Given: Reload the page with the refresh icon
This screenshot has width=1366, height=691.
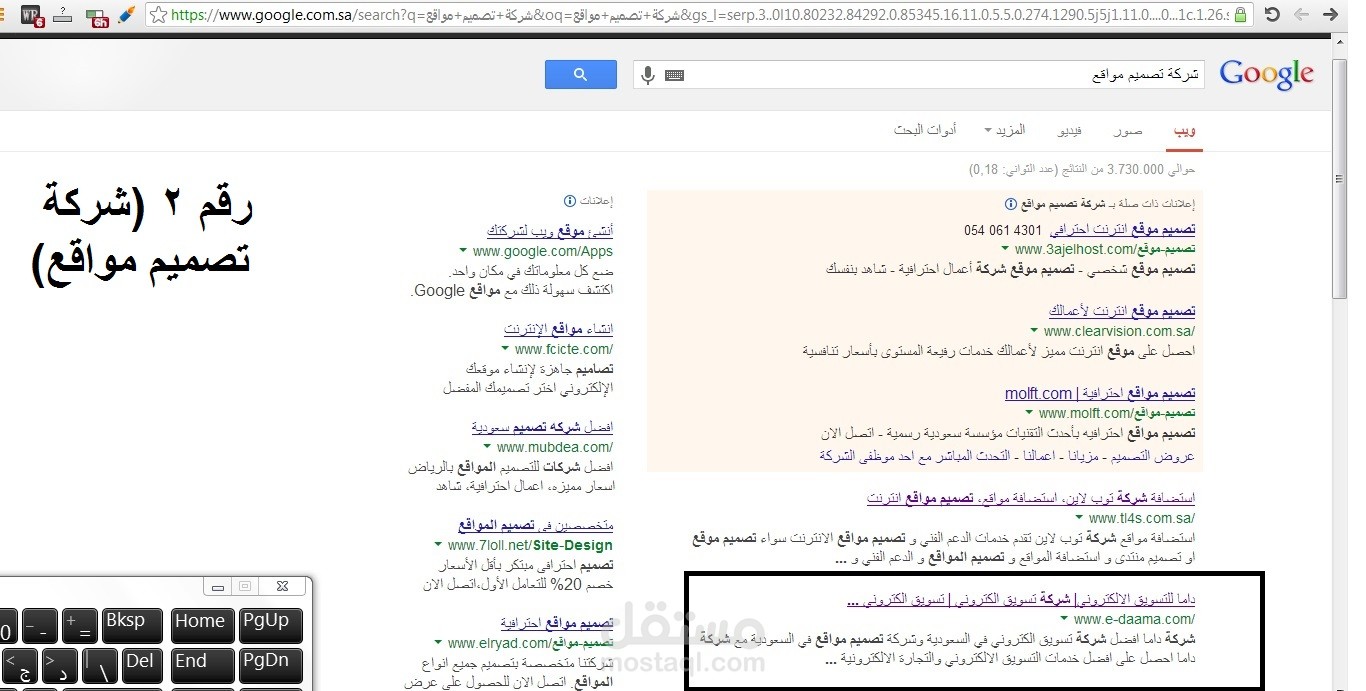Looking at the screenshot, I should tap(1272, 15).
